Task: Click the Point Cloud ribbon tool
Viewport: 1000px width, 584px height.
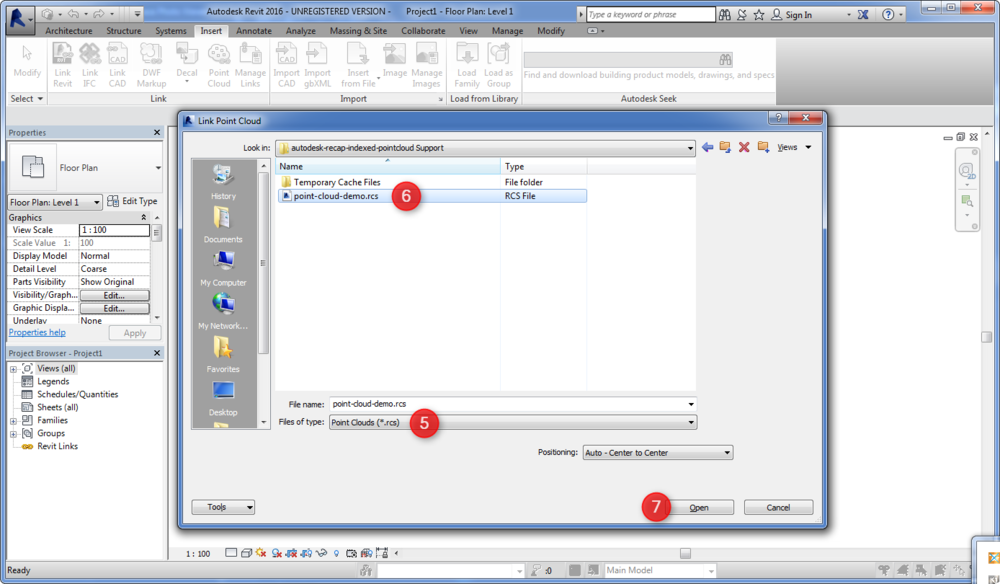Action: (x=219, y=64)
